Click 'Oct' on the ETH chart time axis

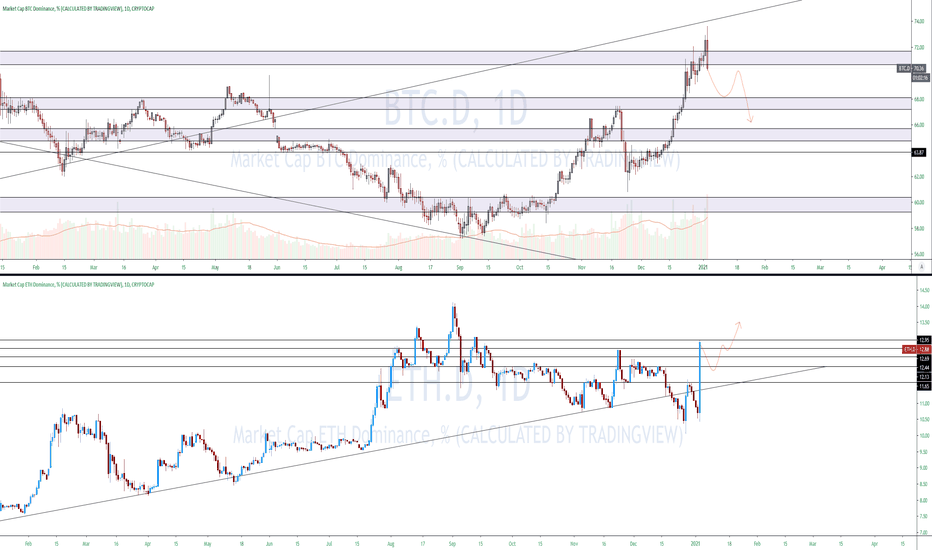click(512, 543)
